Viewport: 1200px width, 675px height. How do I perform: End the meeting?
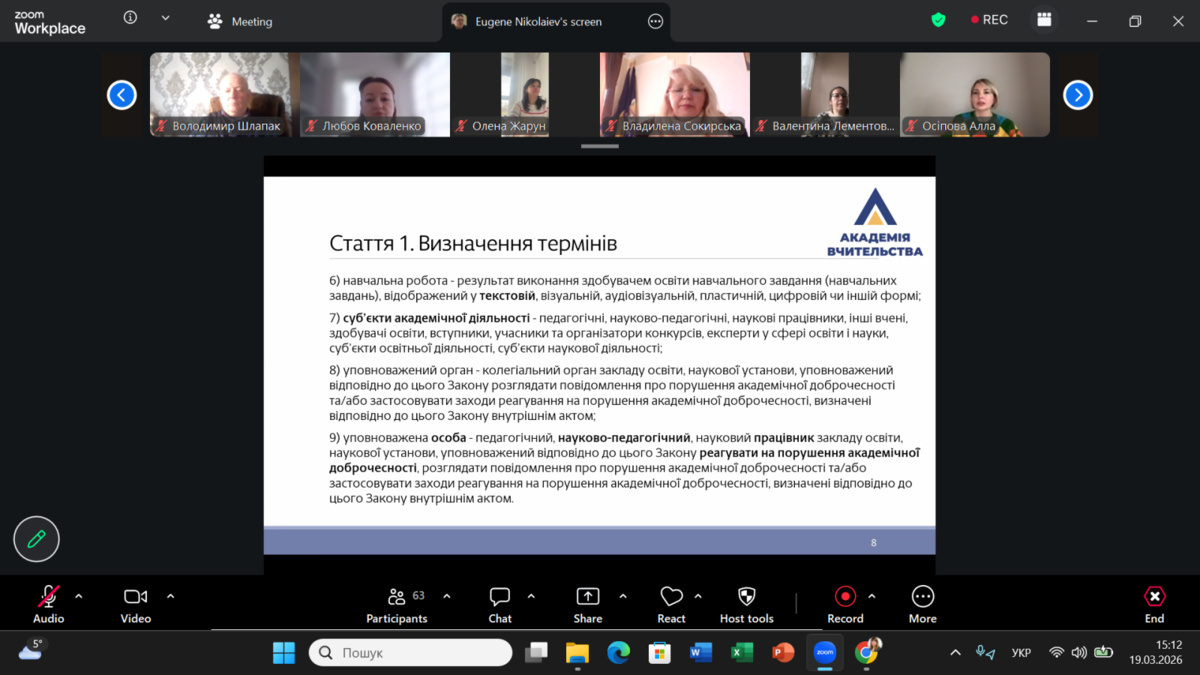(1154, 604)
